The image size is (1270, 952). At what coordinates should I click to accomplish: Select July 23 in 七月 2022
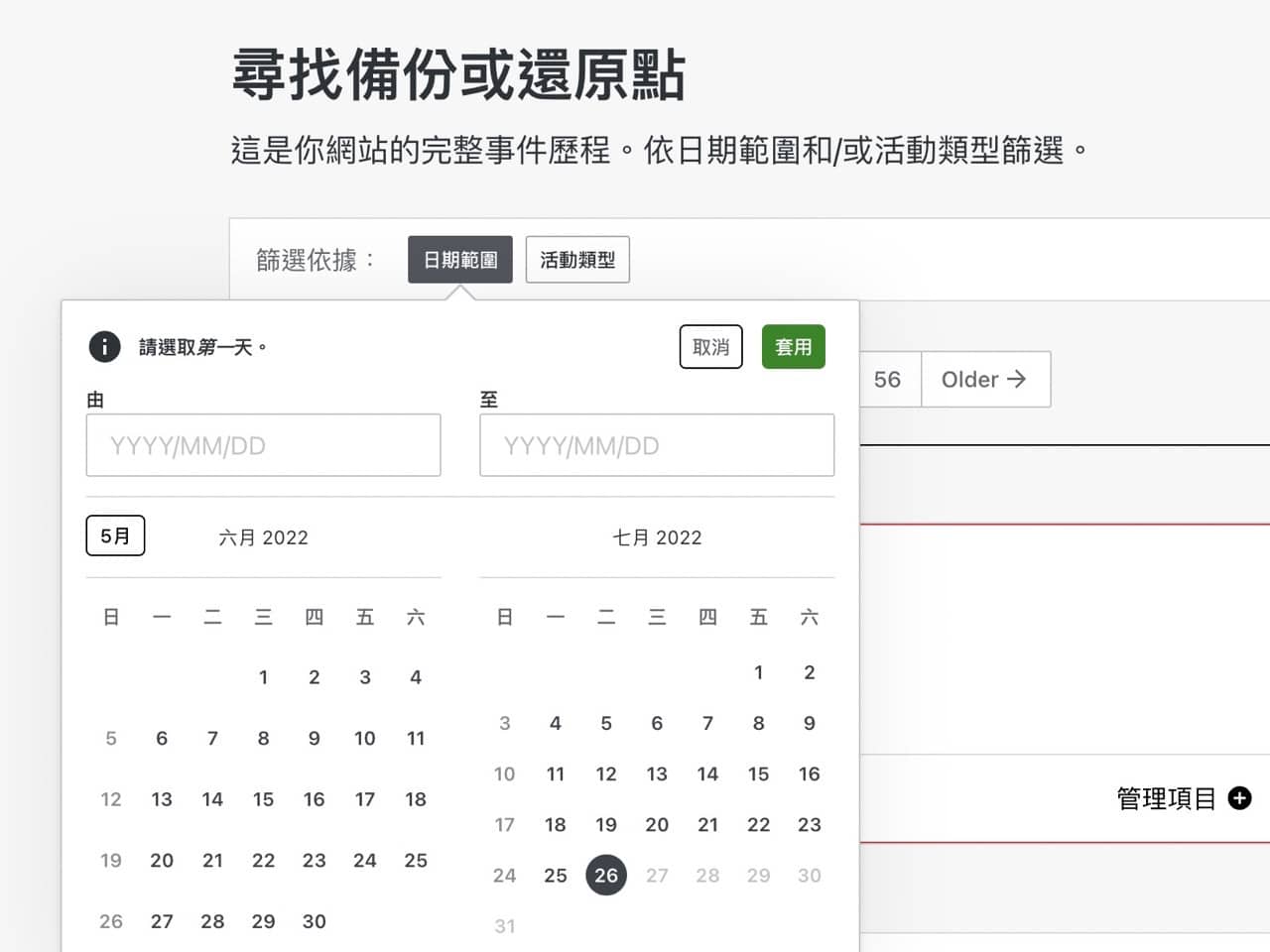click(x=810, y=824)
